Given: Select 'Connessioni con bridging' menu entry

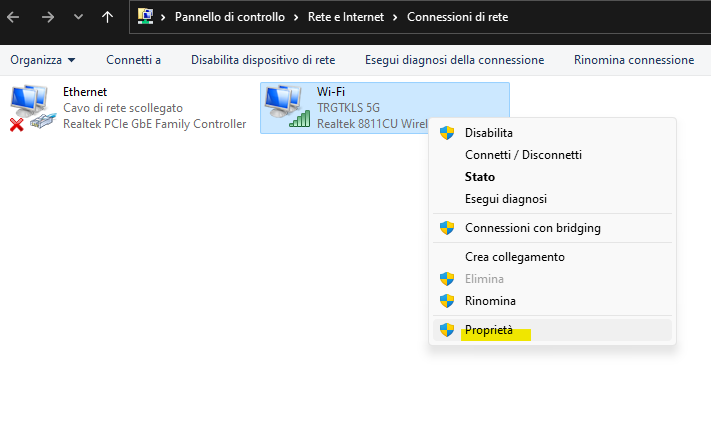Looking at the screenshot, I should [532, 228].
